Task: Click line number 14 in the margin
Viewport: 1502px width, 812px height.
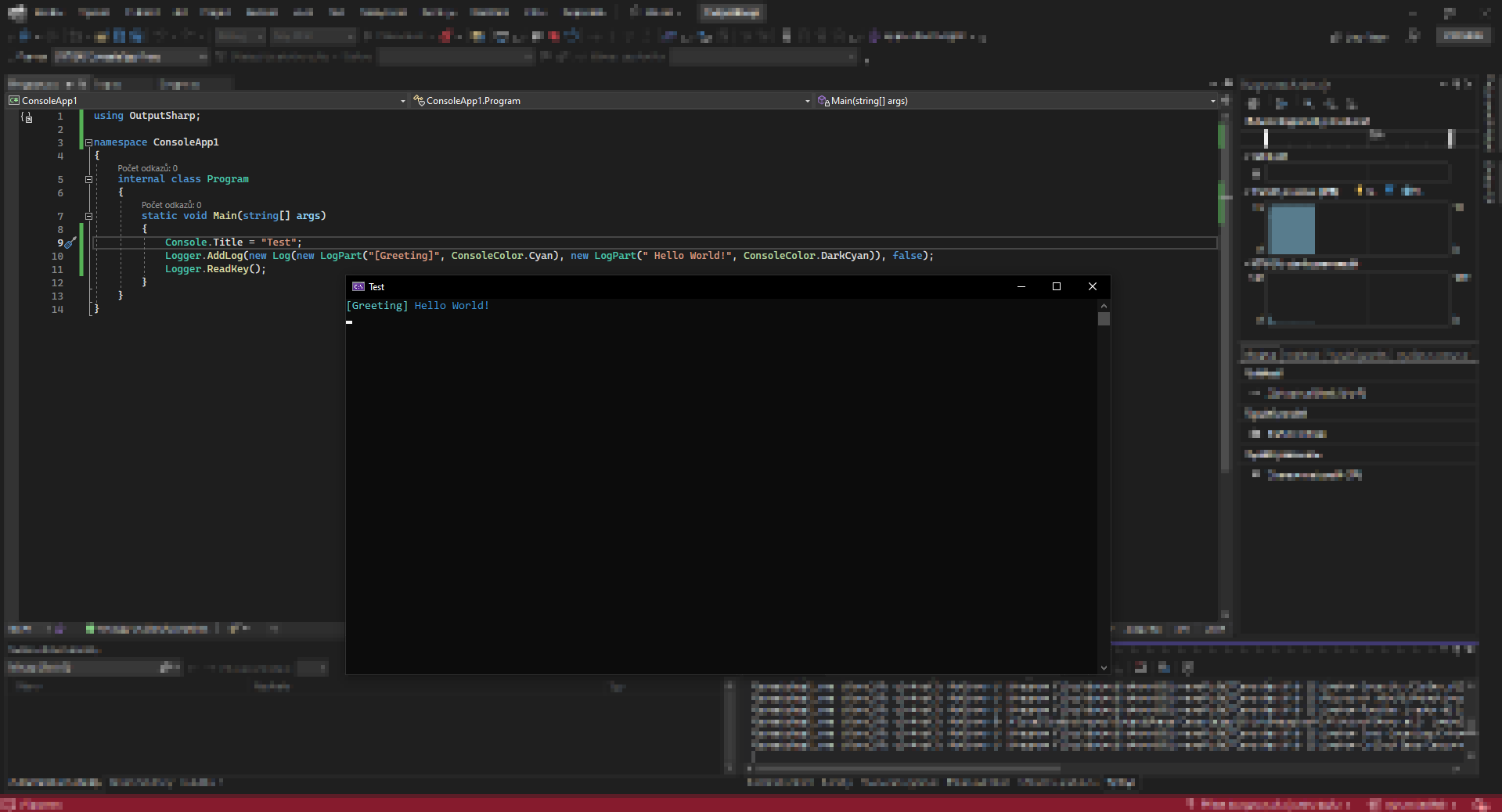Action: (x=57, y=310)
